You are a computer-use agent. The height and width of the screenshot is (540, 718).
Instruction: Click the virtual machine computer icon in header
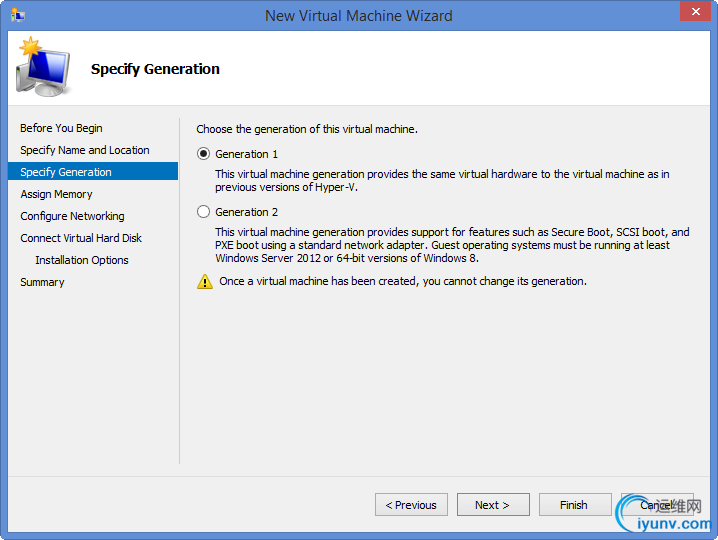coord(43,67)
